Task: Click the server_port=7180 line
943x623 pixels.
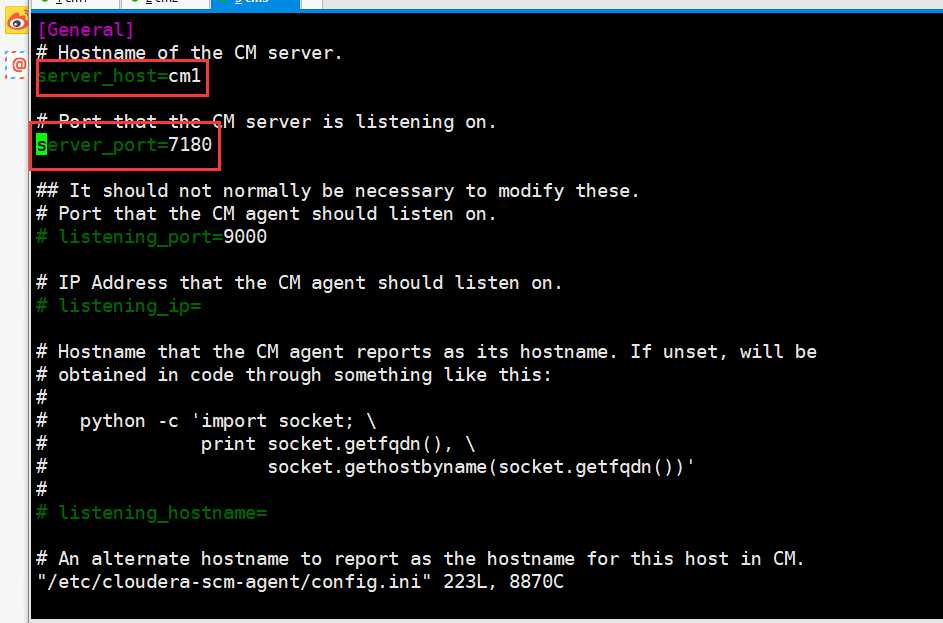Action: coord(124,145)
